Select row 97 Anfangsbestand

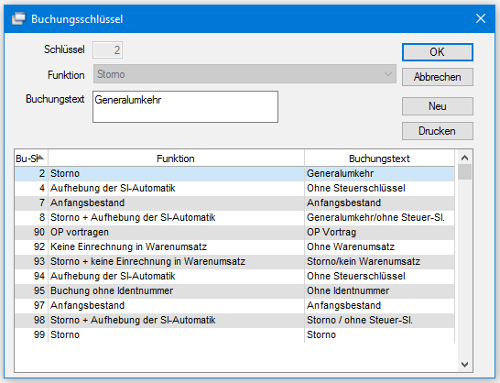click(235, 306)
